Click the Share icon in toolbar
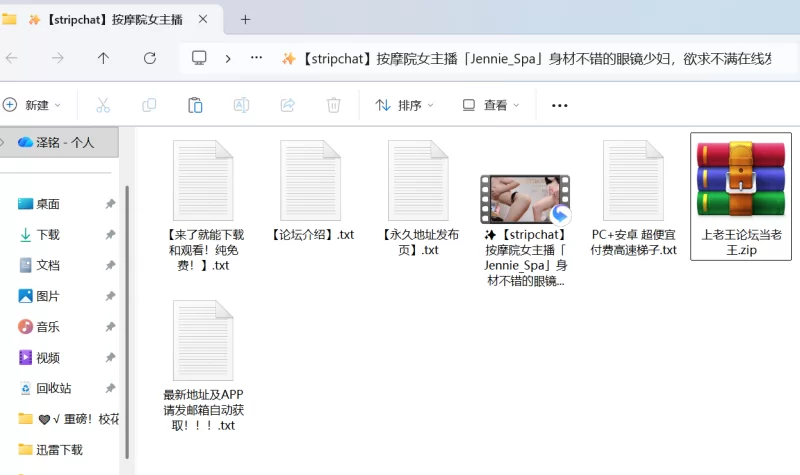 click(288, 105)
